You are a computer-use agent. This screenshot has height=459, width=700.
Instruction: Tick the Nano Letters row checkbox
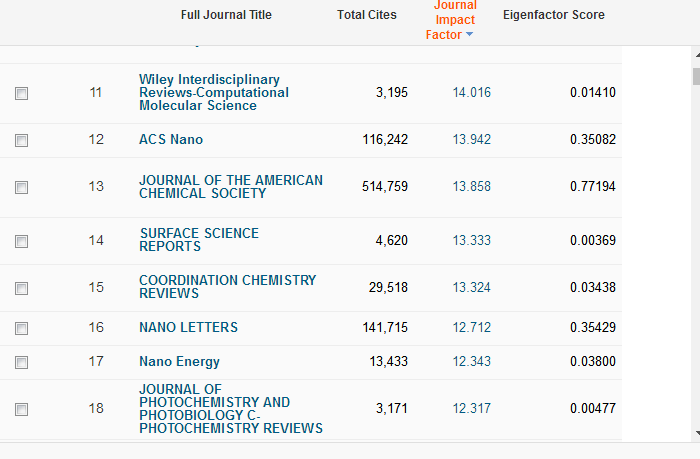22,328
